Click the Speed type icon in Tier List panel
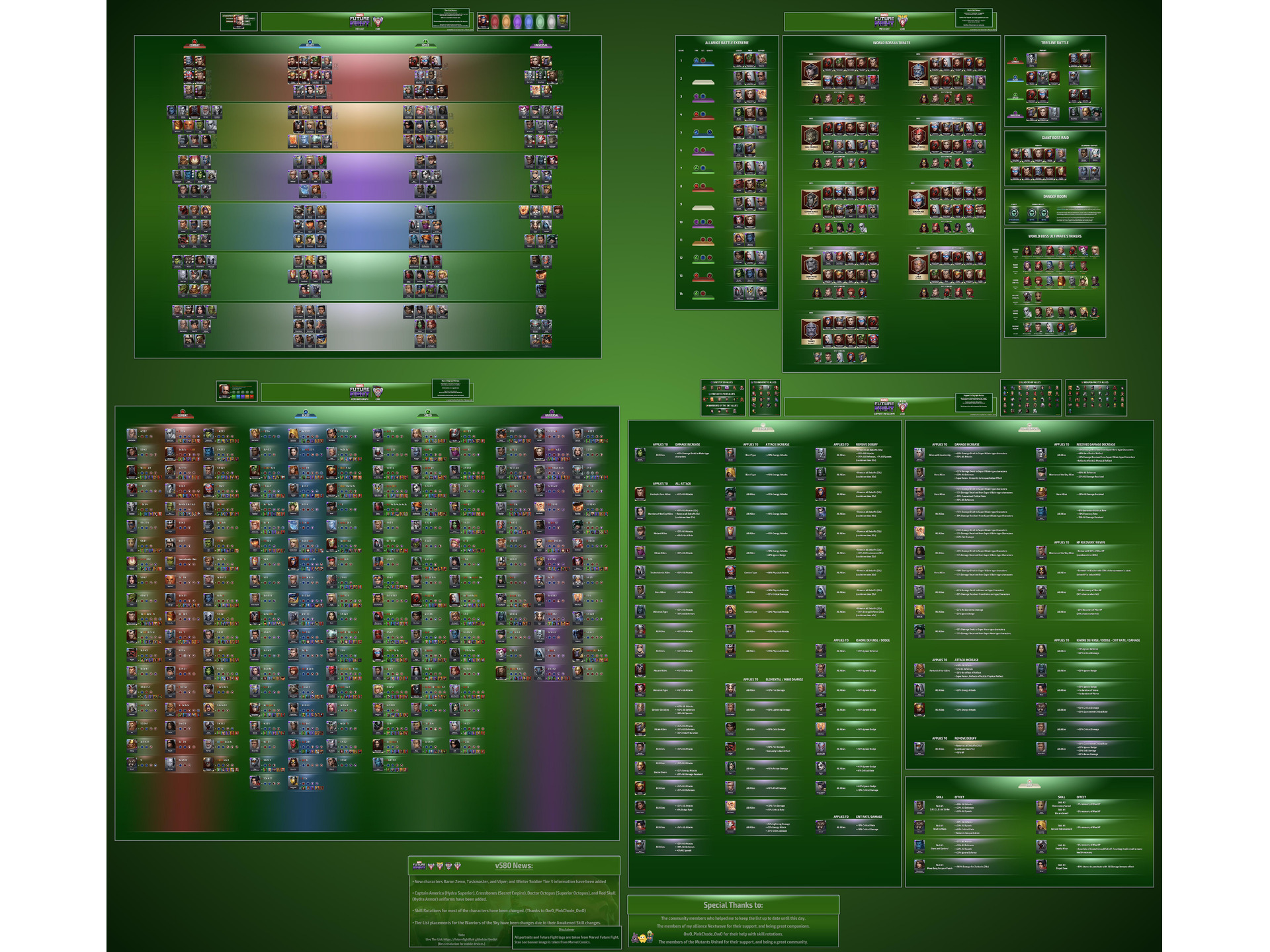Viewport: 1270px width, 952px height. (x=425, y=44)
